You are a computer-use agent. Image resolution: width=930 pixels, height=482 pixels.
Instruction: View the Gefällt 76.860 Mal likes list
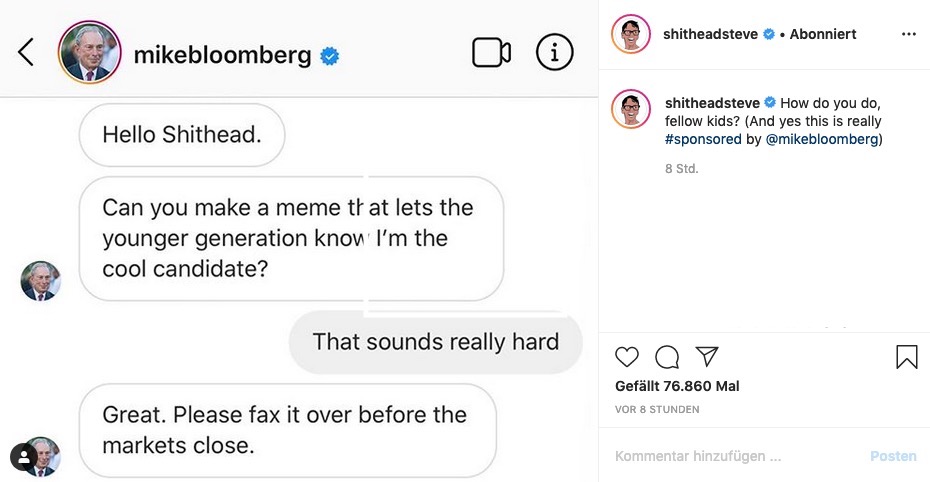677,387
